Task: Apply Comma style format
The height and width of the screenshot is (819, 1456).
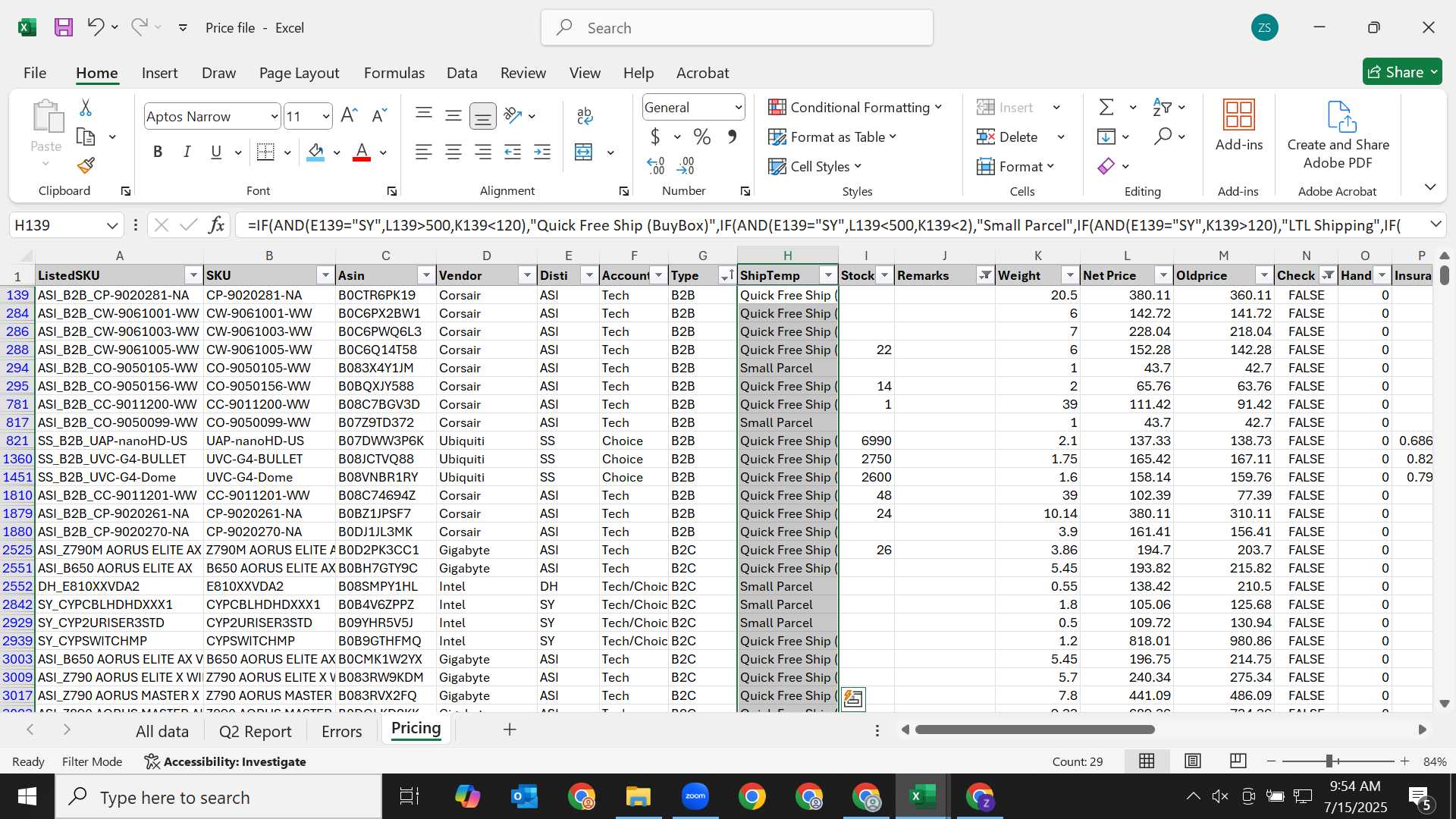Action: click(732, 137)
